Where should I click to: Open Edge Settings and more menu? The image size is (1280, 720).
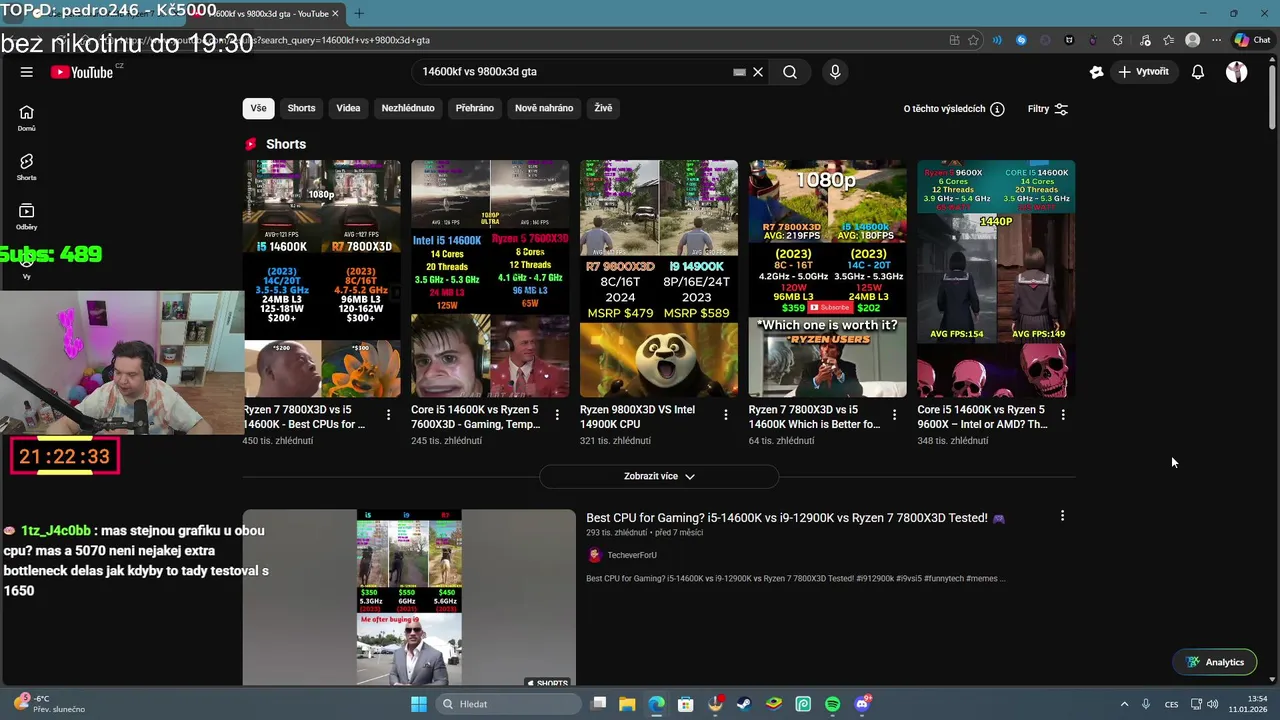[1216, 40]
